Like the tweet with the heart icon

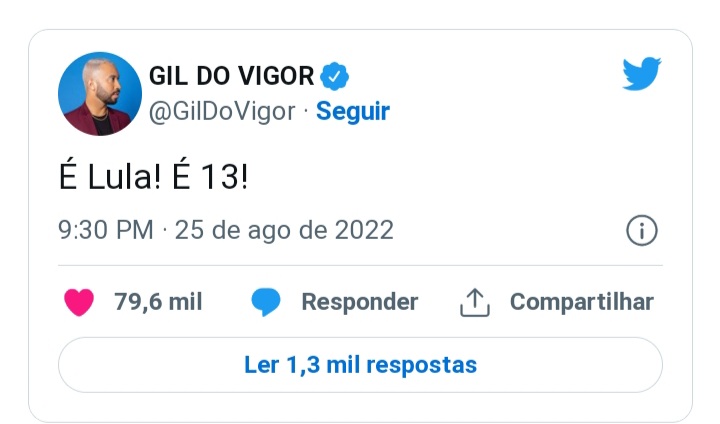tap(79, 302)
